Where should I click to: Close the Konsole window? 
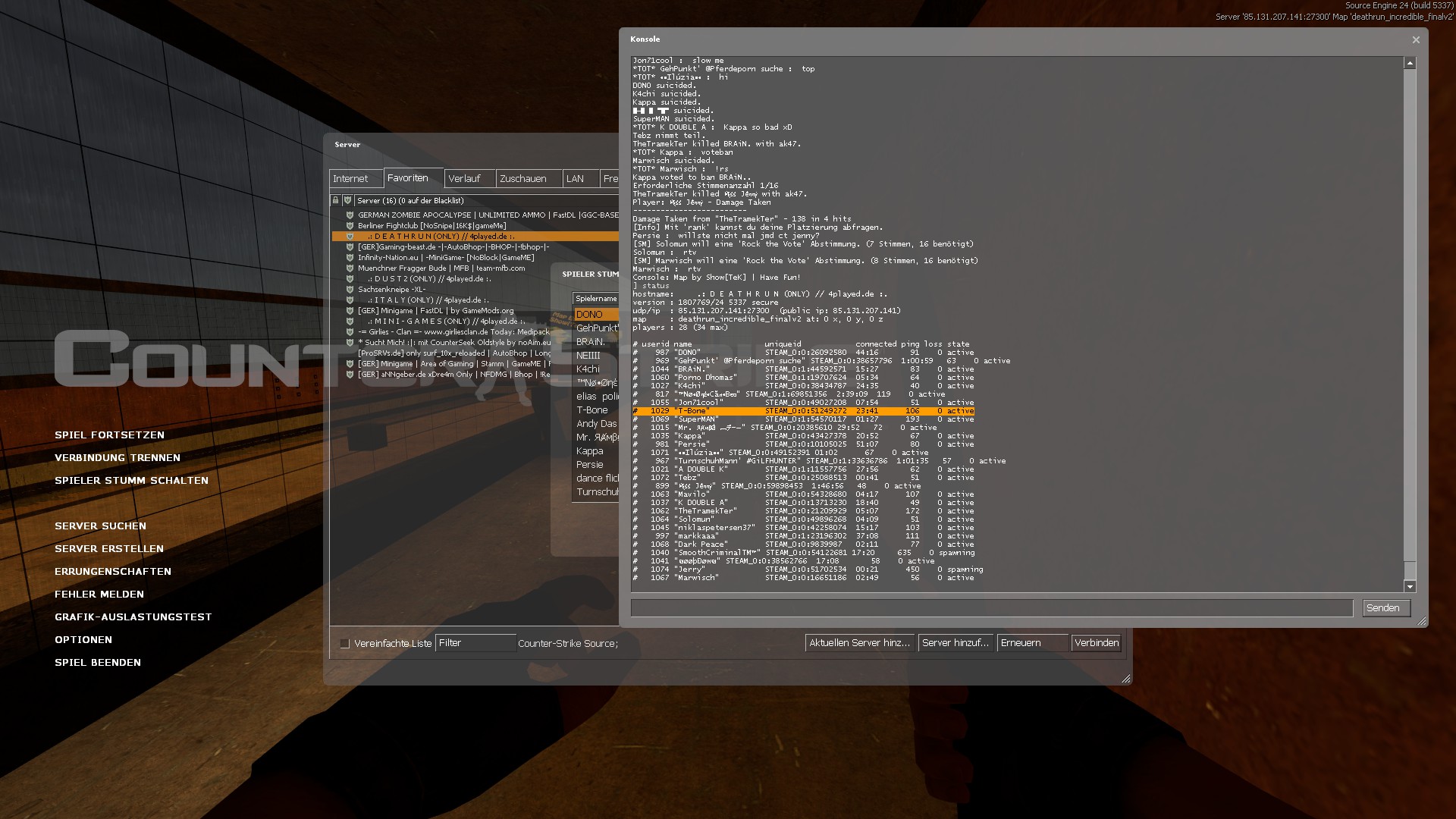[x=1416, y=40]
